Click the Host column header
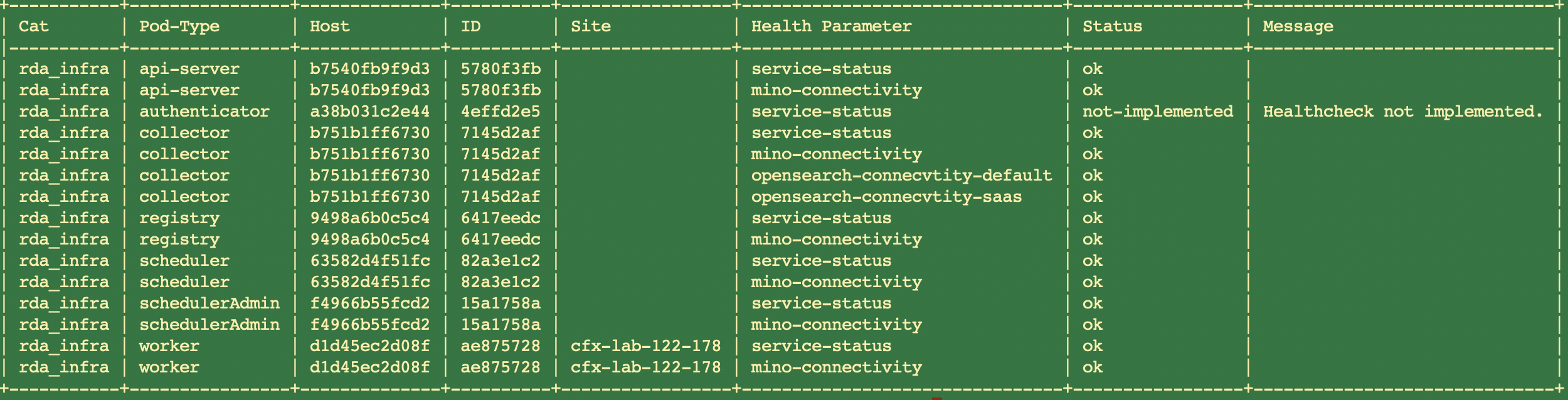This screenshot has height=400, width=1568. point(329,26)
